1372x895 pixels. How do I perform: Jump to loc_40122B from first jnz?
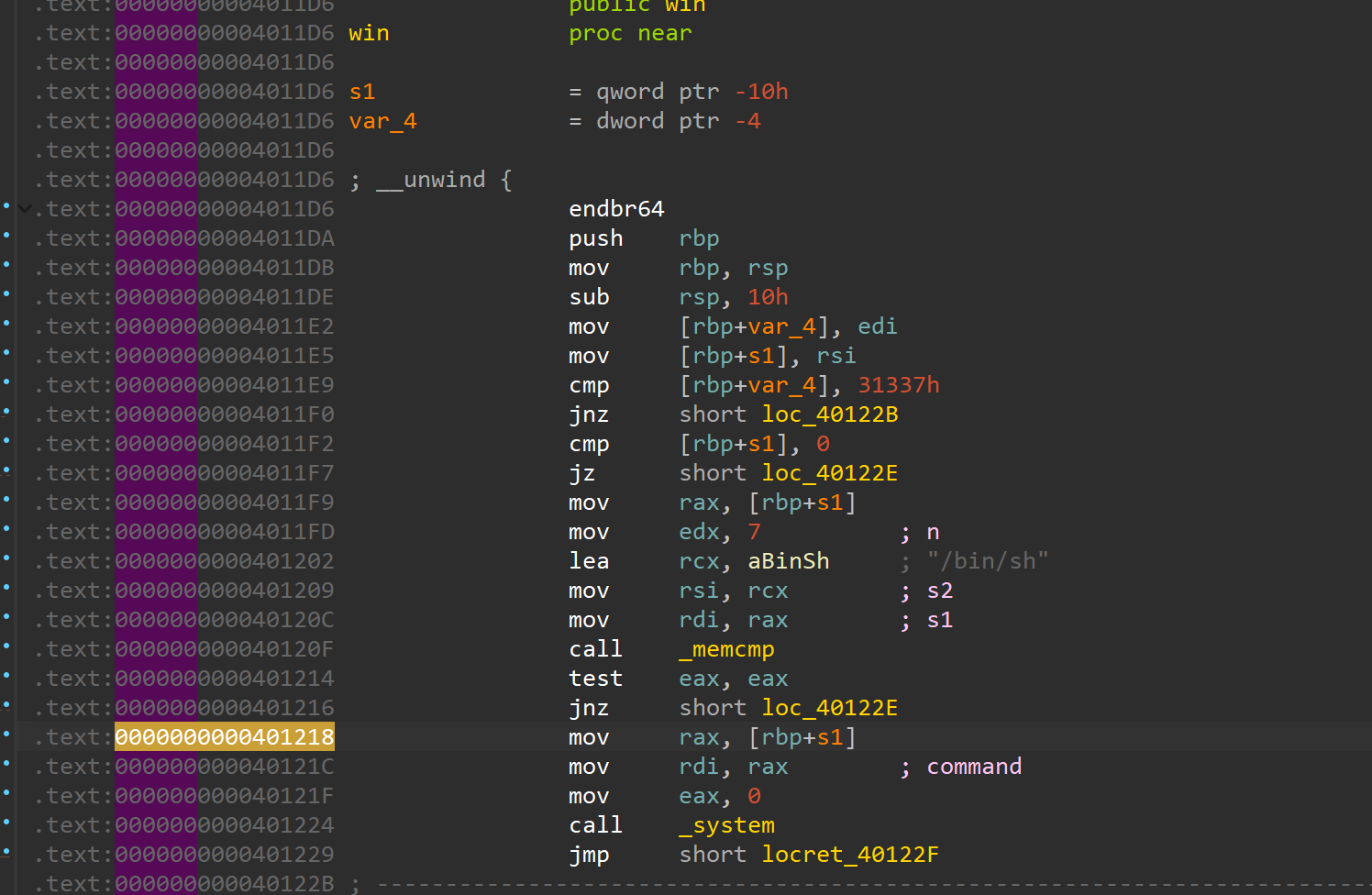(829, 414)
